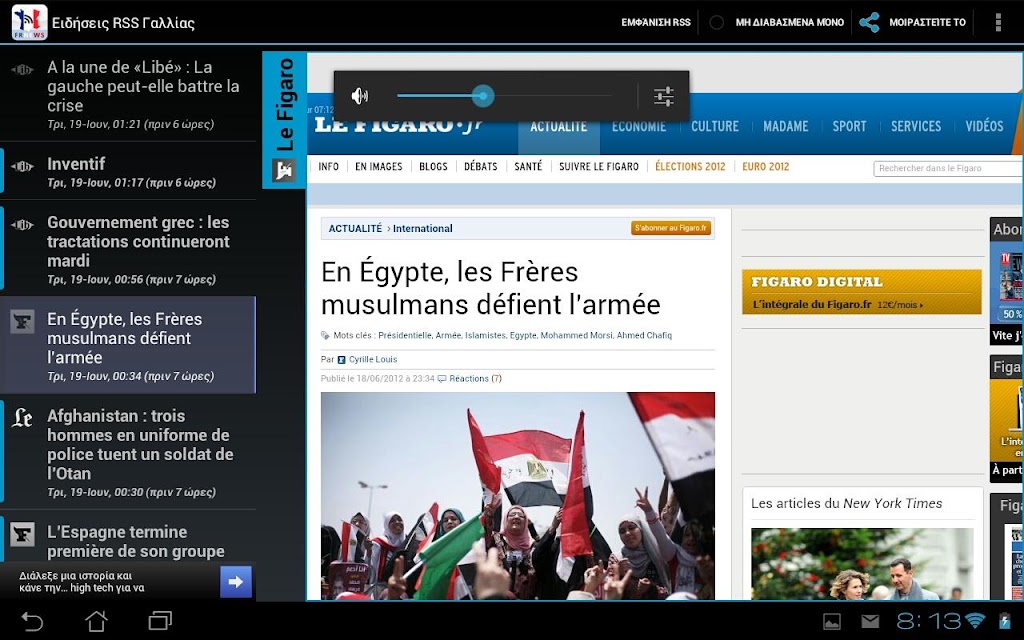Screen dimensions: 1024x640
Task: Tap the Android home button
Action: pos(97,620)
